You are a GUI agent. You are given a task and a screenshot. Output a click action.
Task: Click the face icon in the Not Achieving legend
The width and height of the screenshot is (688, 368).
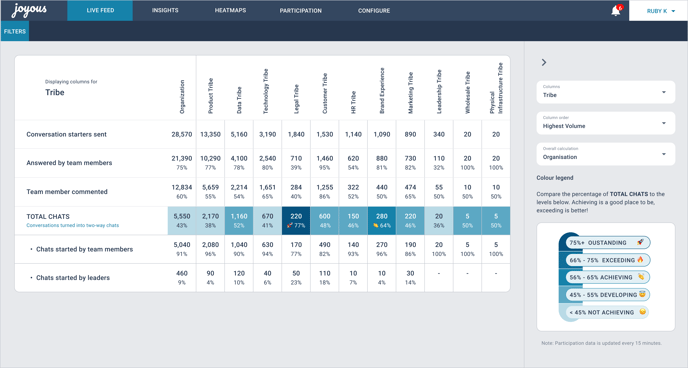(643, 312)
